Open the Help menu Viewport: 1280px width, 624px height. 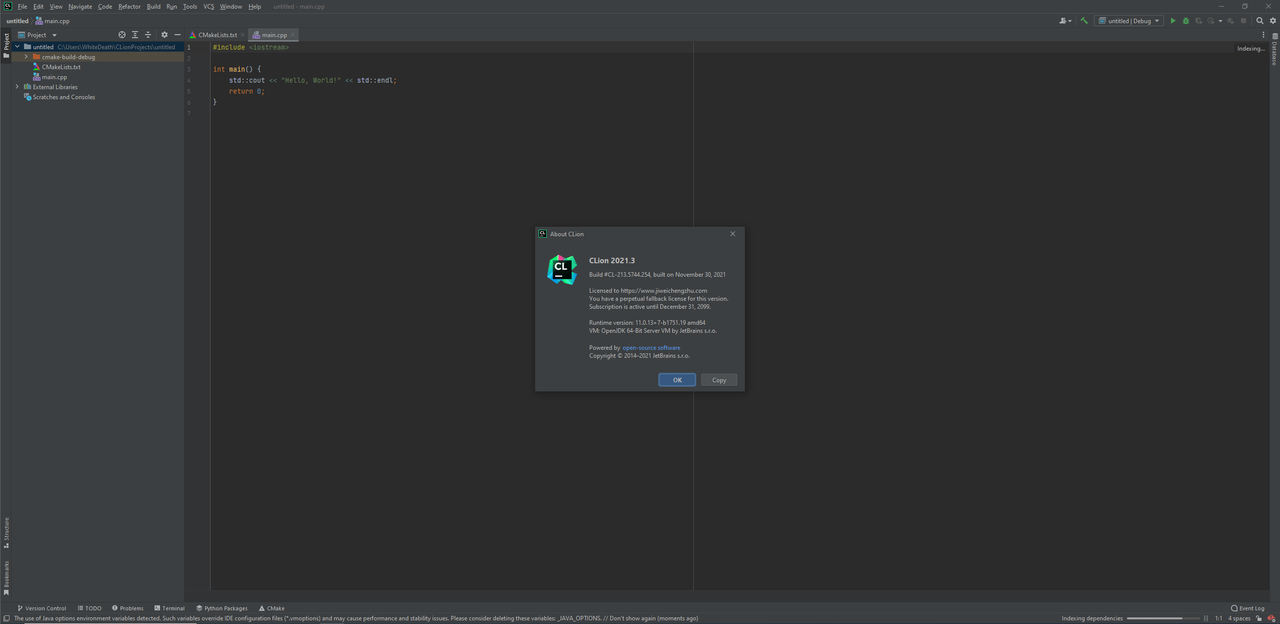tap(255, 6)
